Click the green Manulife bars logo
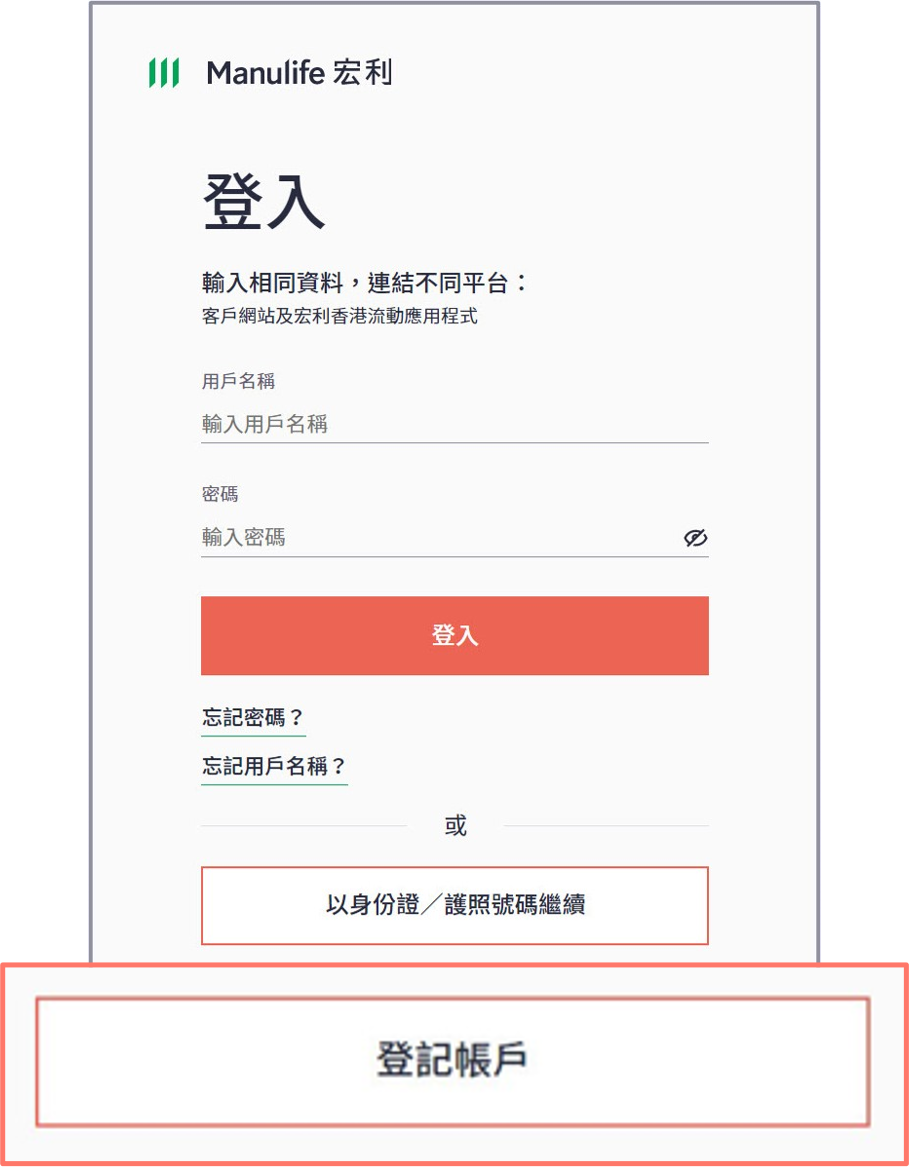Screen dimensions: 909x1167 pos(164,73)
